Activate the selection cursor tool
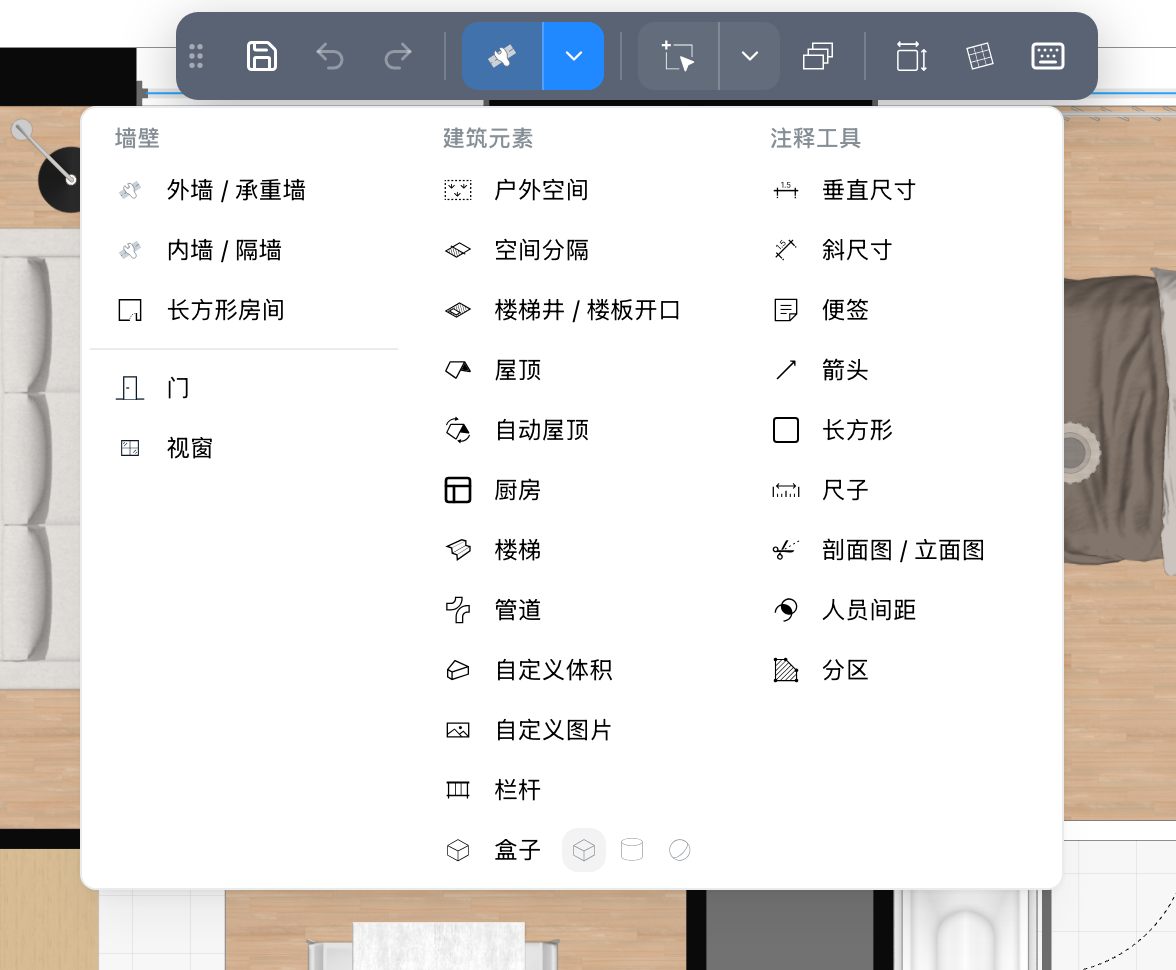The height and width of the screenshot is (970, 1176). pos(677,56)
